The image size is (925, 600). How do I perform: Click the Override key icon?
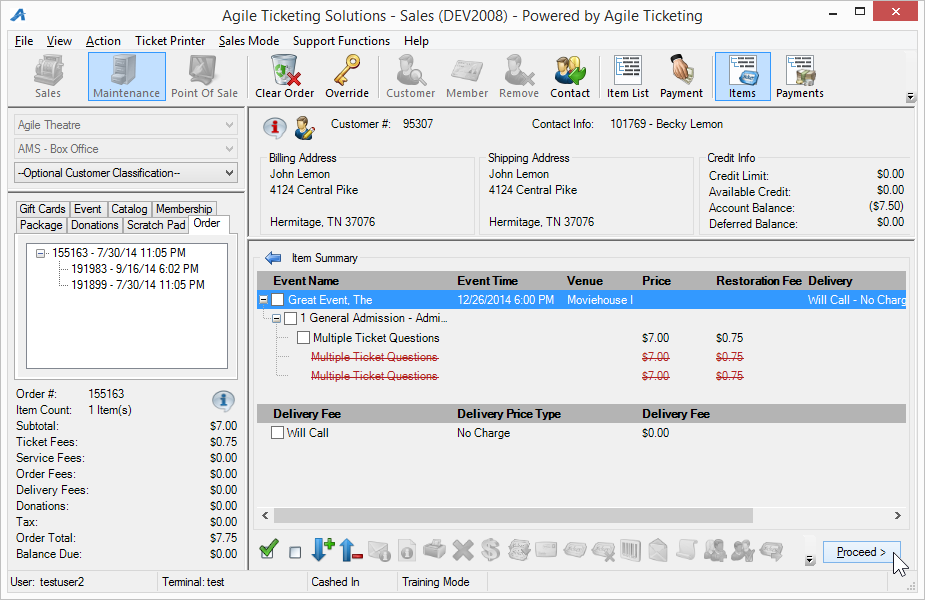(347, 77)
